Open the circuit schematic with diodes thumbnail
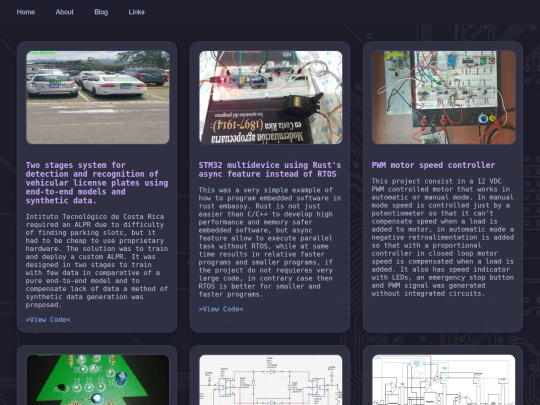The image size is (540, 405). (x=271, y=380)
